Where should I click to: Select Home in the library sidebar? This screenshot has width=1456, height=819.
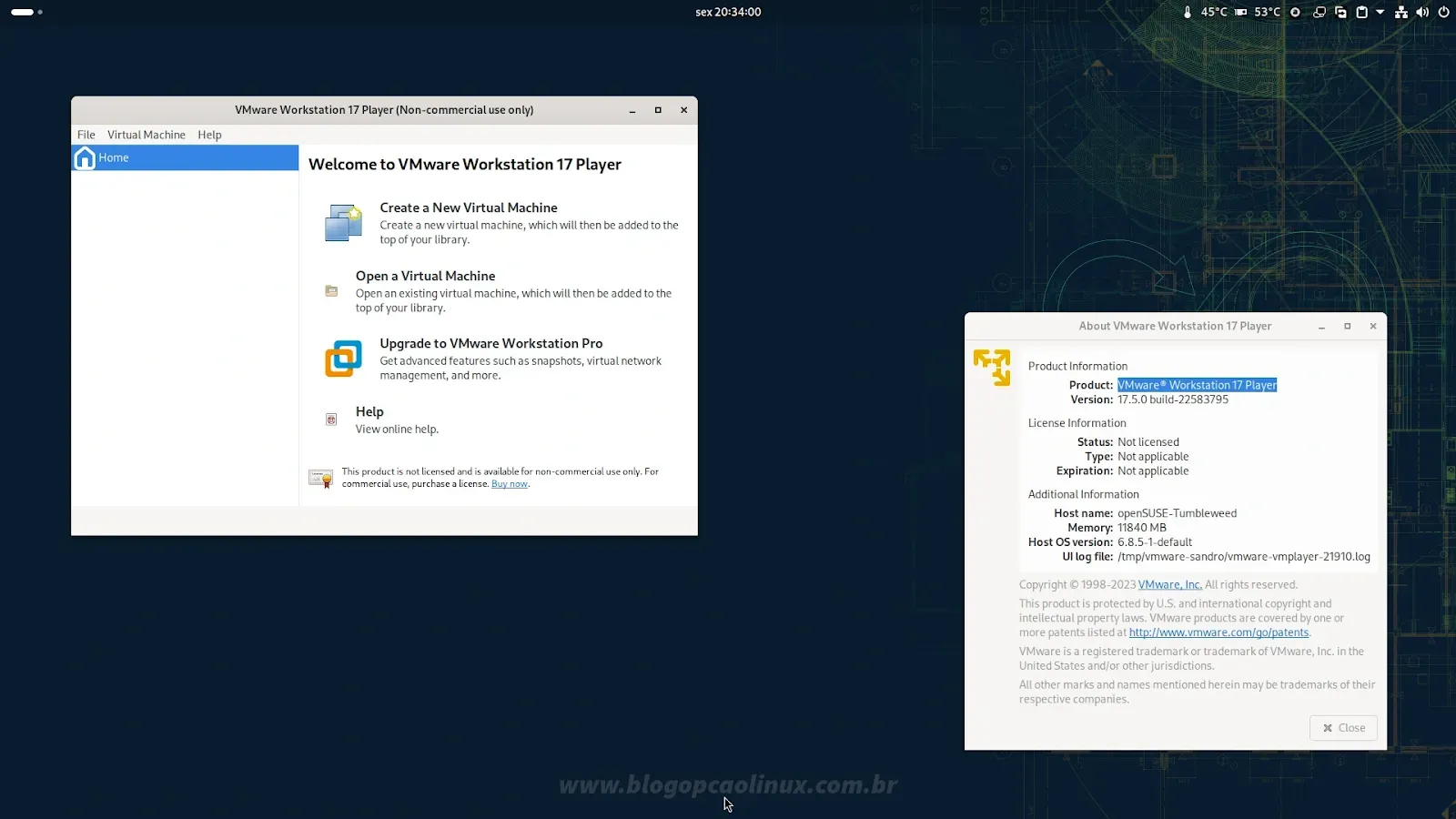[185, 157]
